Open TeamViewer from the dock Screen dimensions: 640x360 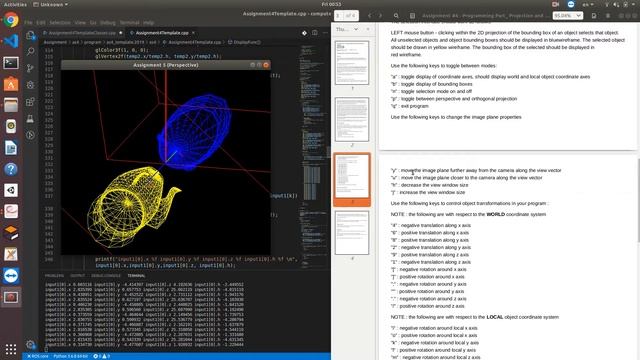pos(11,276)
